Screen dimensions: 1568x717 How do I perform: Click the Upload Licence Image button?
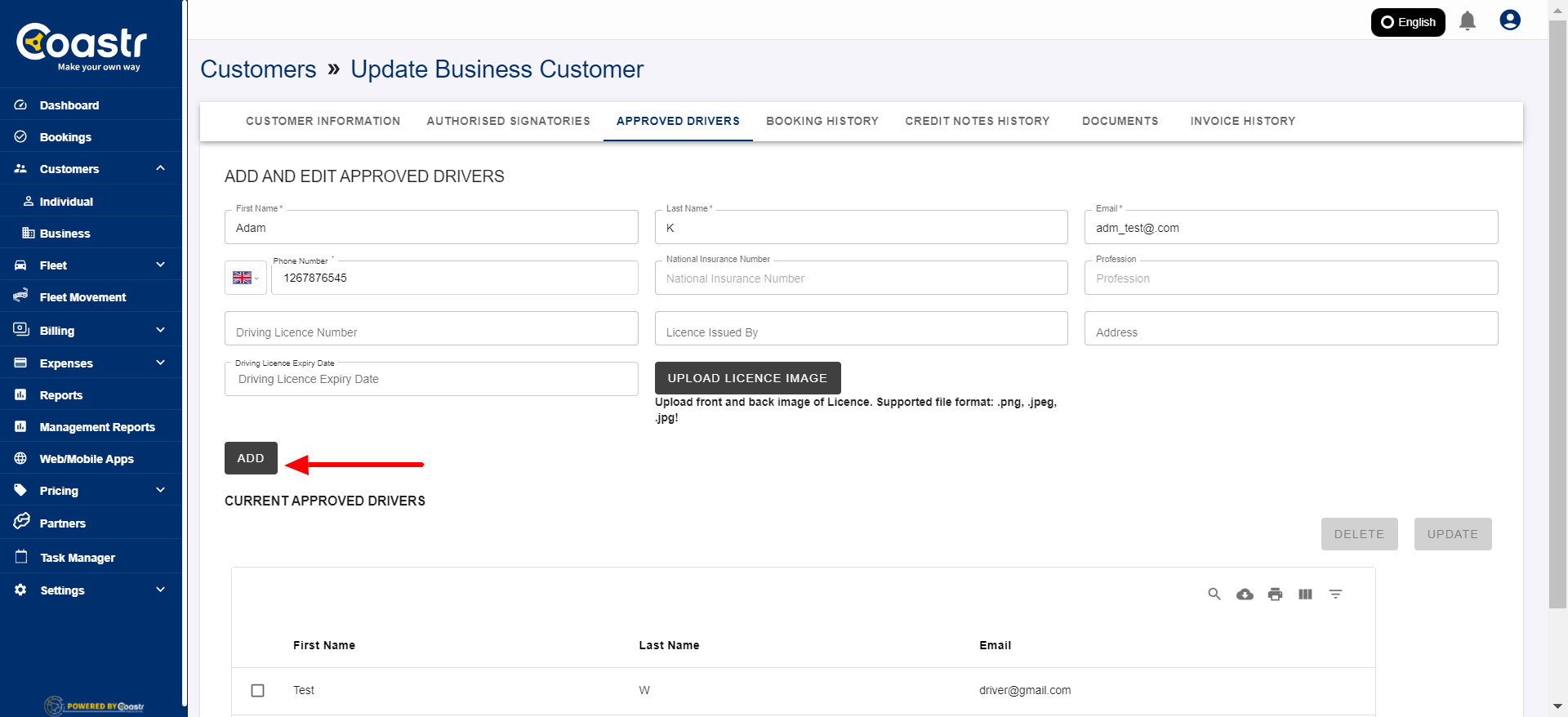(x=747, y=378)
